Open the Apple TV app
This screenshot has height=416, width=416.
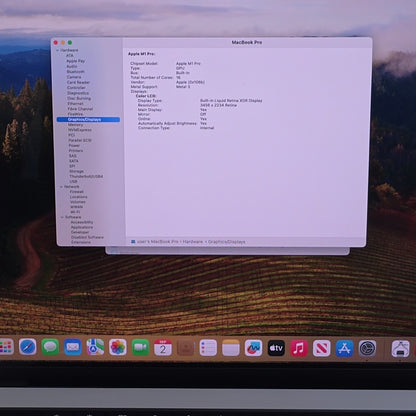(x=276, y=348)
